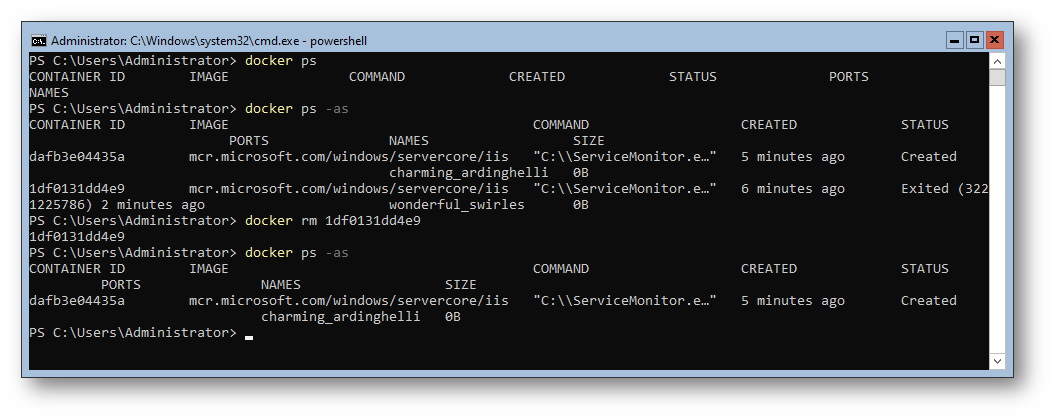Click the scrollbar up arrow
1056x420 pixels.
coord(997,61)
